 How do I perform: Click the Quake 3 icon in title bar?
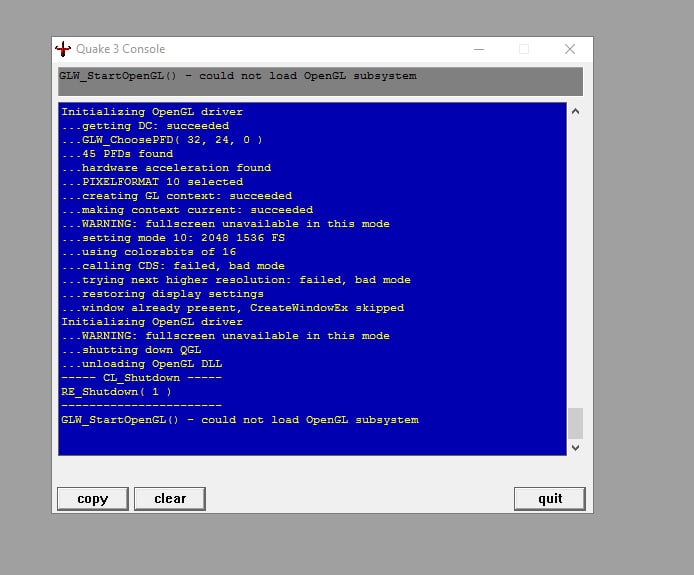[63, 49]
